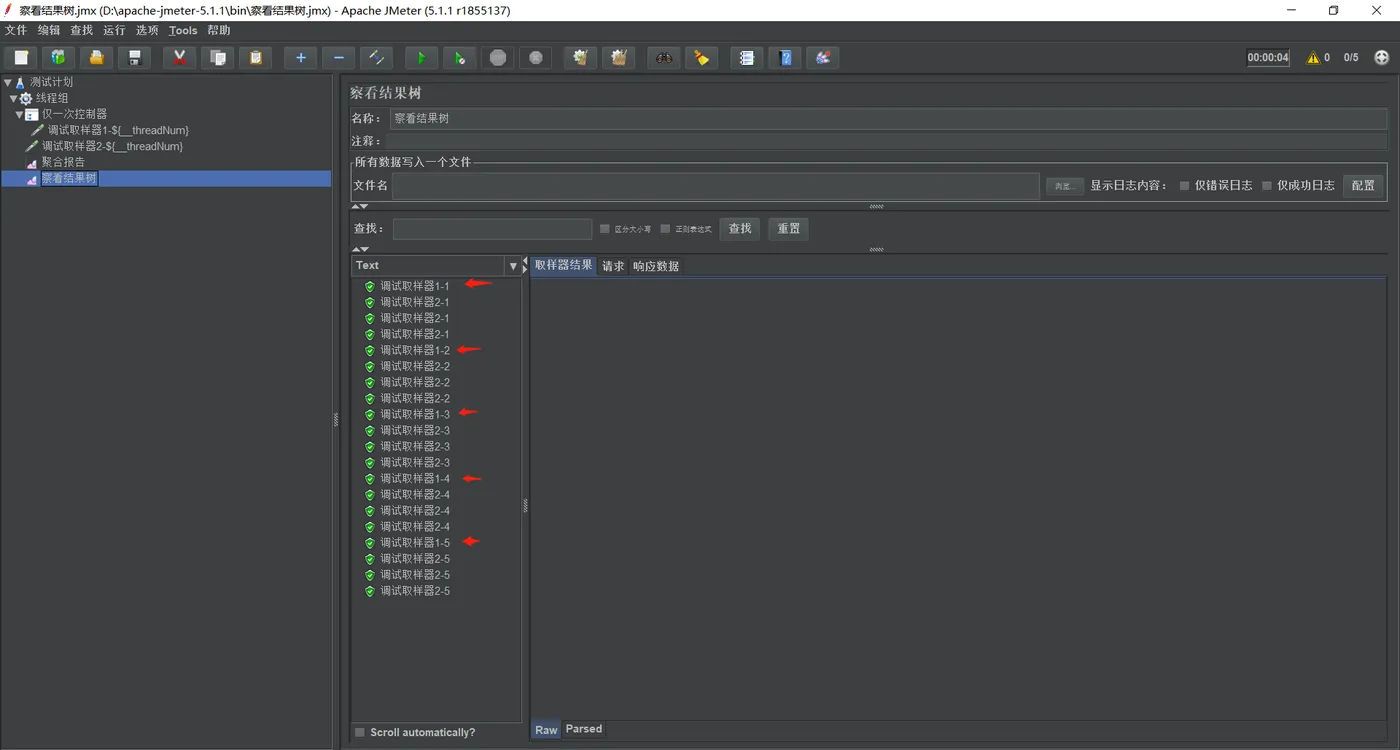Collapse the 线程组 tree node arrow
Screen dimensions: 1400x750
[14, 98]
